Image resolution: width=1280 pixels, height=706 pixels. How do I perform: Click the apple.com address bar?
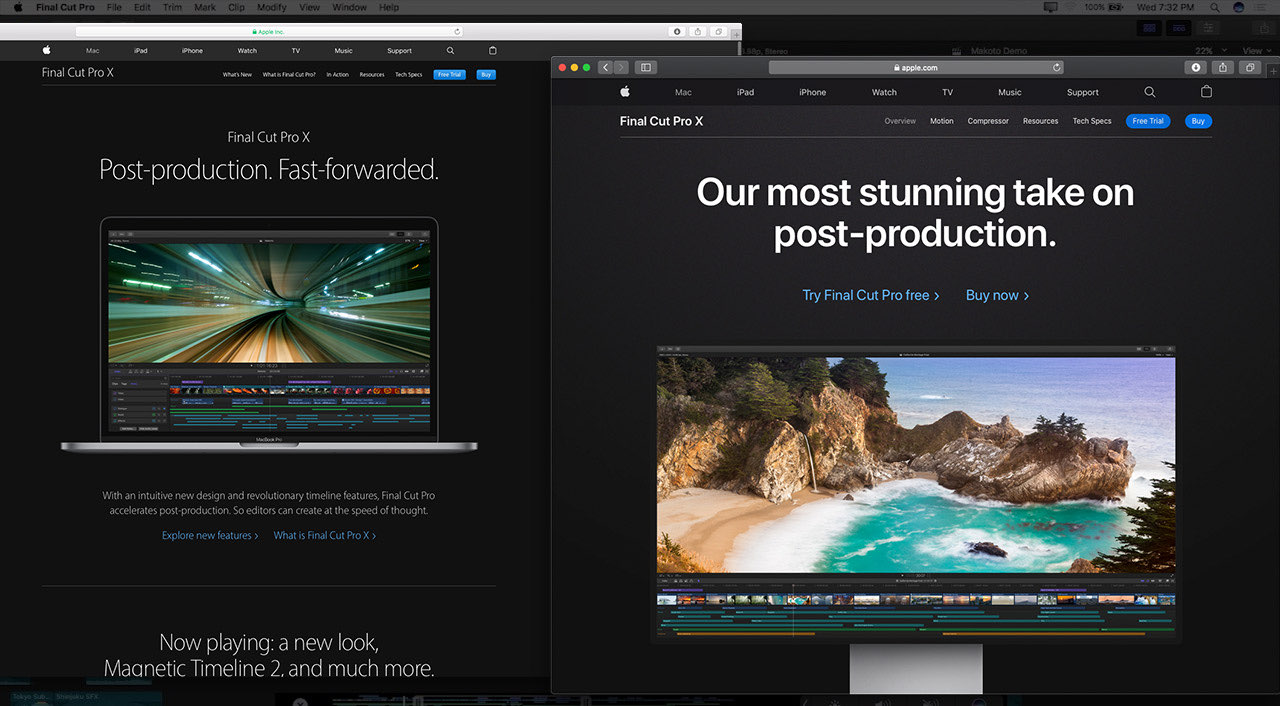[x=915, y=67]
